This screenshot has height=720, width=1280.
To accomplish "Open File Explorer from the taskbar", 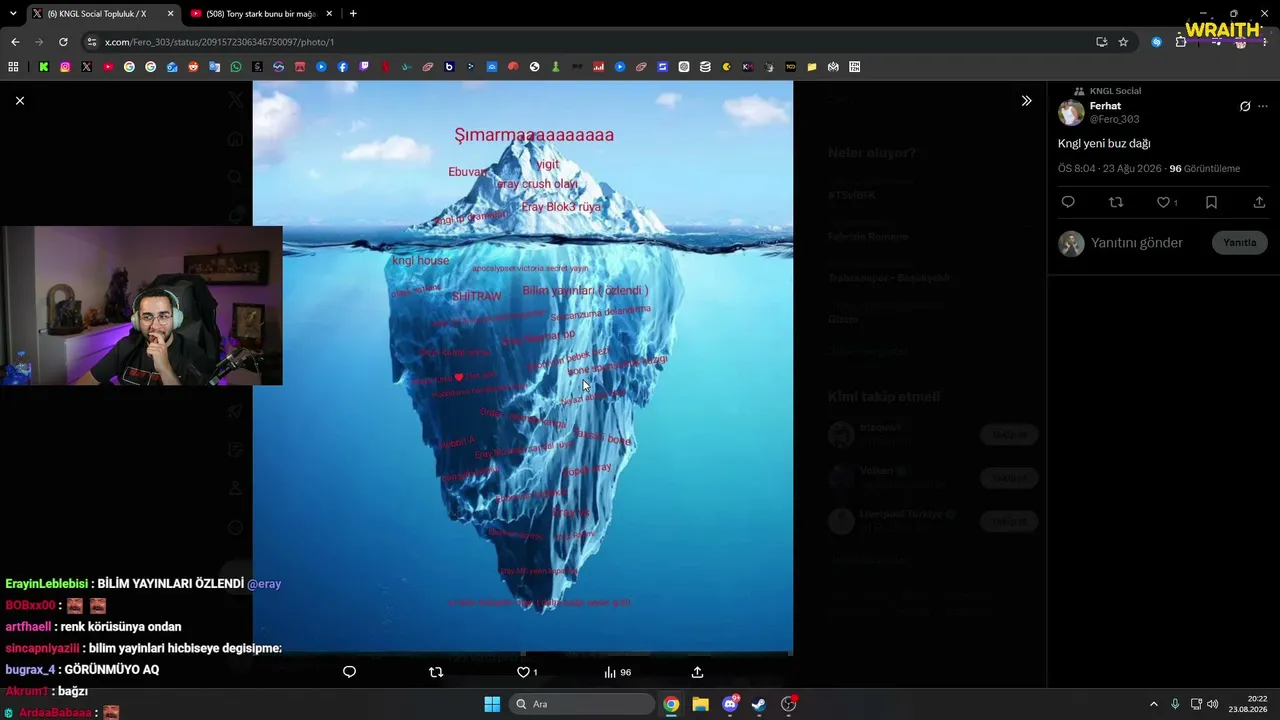I will (x=701, y=704).
